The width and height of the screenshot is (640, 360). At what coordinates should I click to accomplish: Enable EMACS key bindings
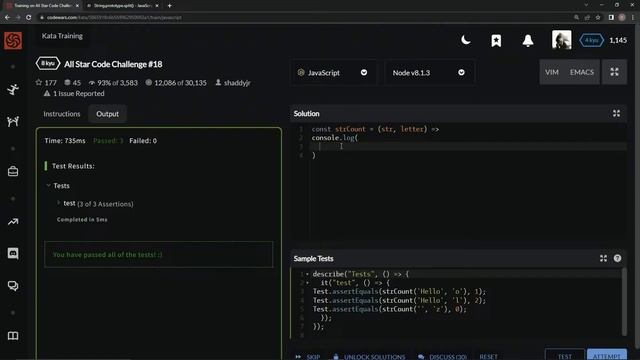582,72
